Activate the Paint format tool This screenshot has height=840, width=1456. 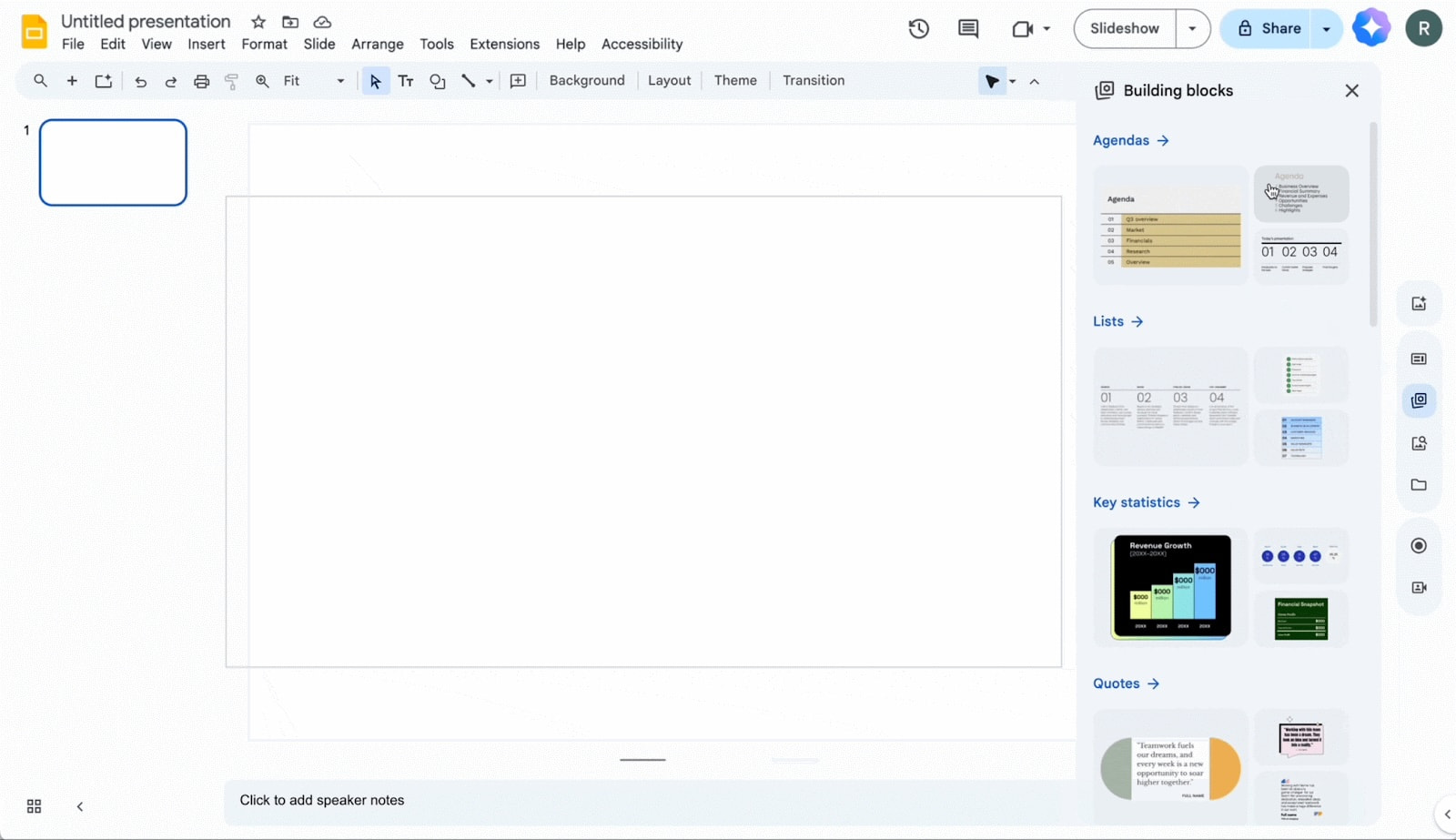point(231,81)
